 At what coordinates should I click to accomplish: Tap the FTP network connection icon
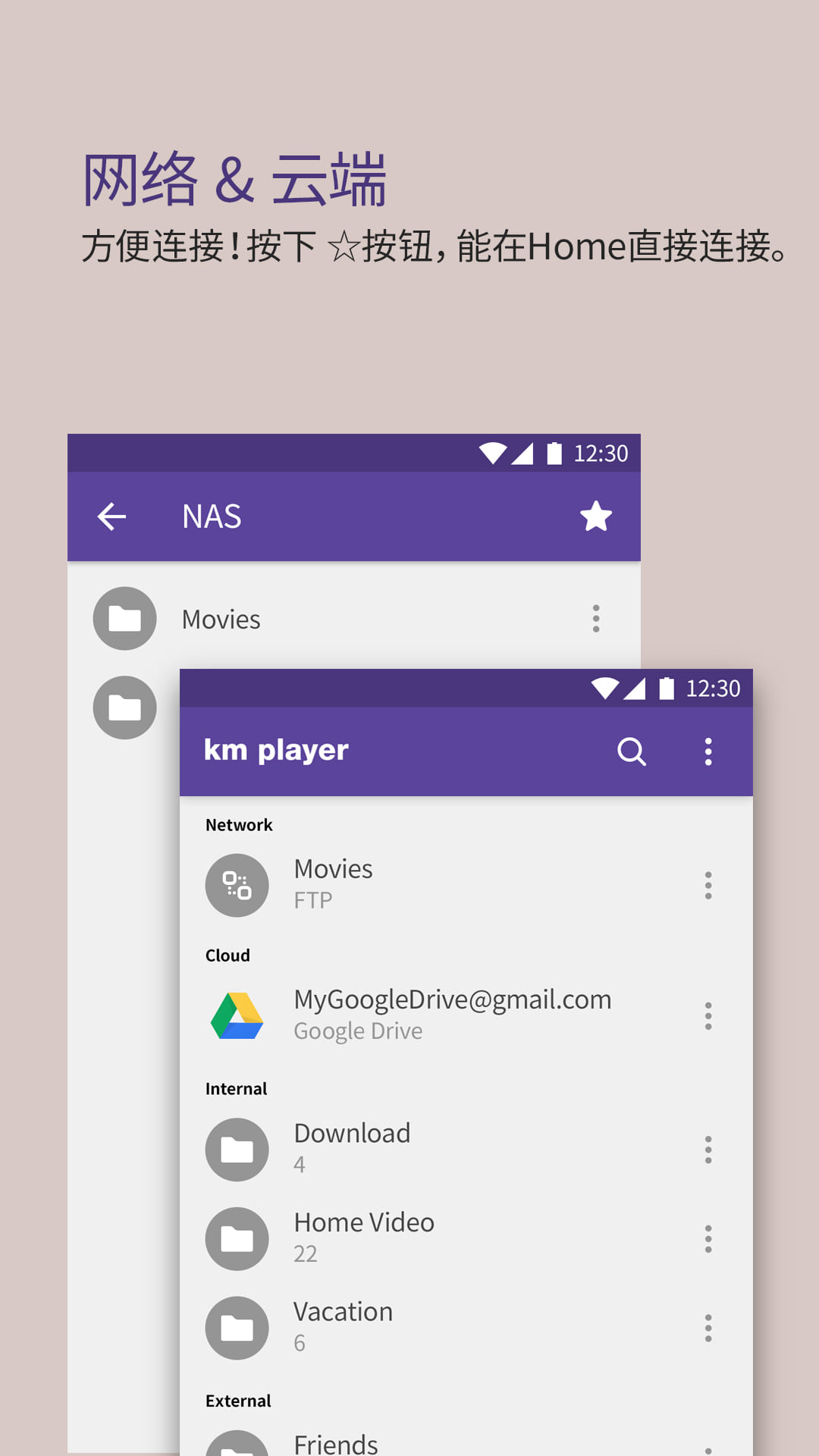(237, 886)
